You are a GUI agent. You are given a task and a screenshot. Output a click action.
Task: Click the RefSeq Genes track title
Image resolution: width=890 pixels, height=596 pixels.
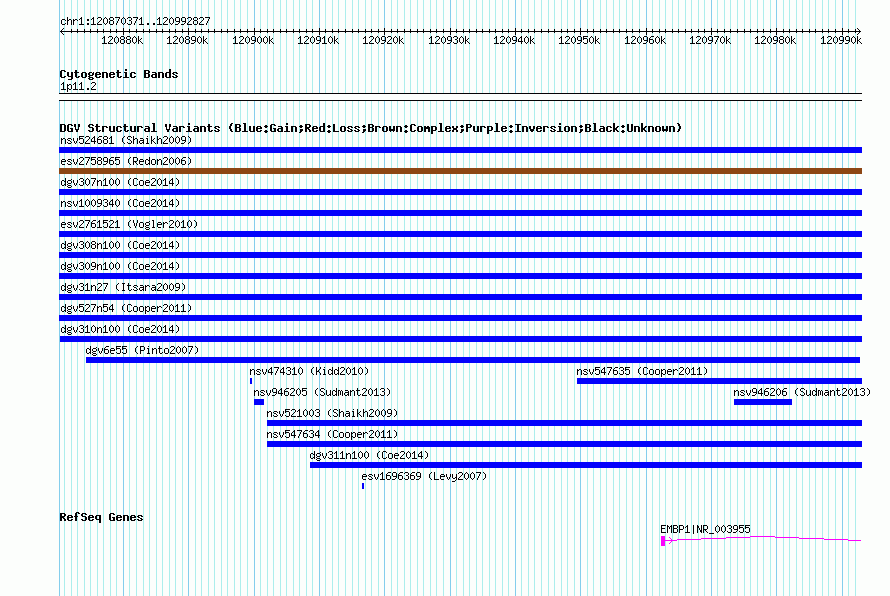coord(102,517)
